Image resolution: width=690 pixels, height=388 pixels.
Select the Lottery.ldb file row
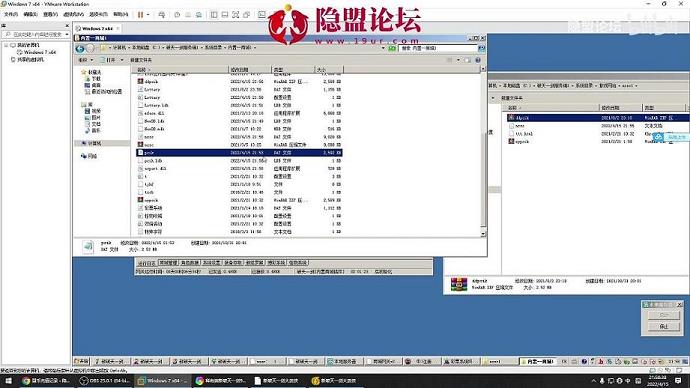(239, 105)
